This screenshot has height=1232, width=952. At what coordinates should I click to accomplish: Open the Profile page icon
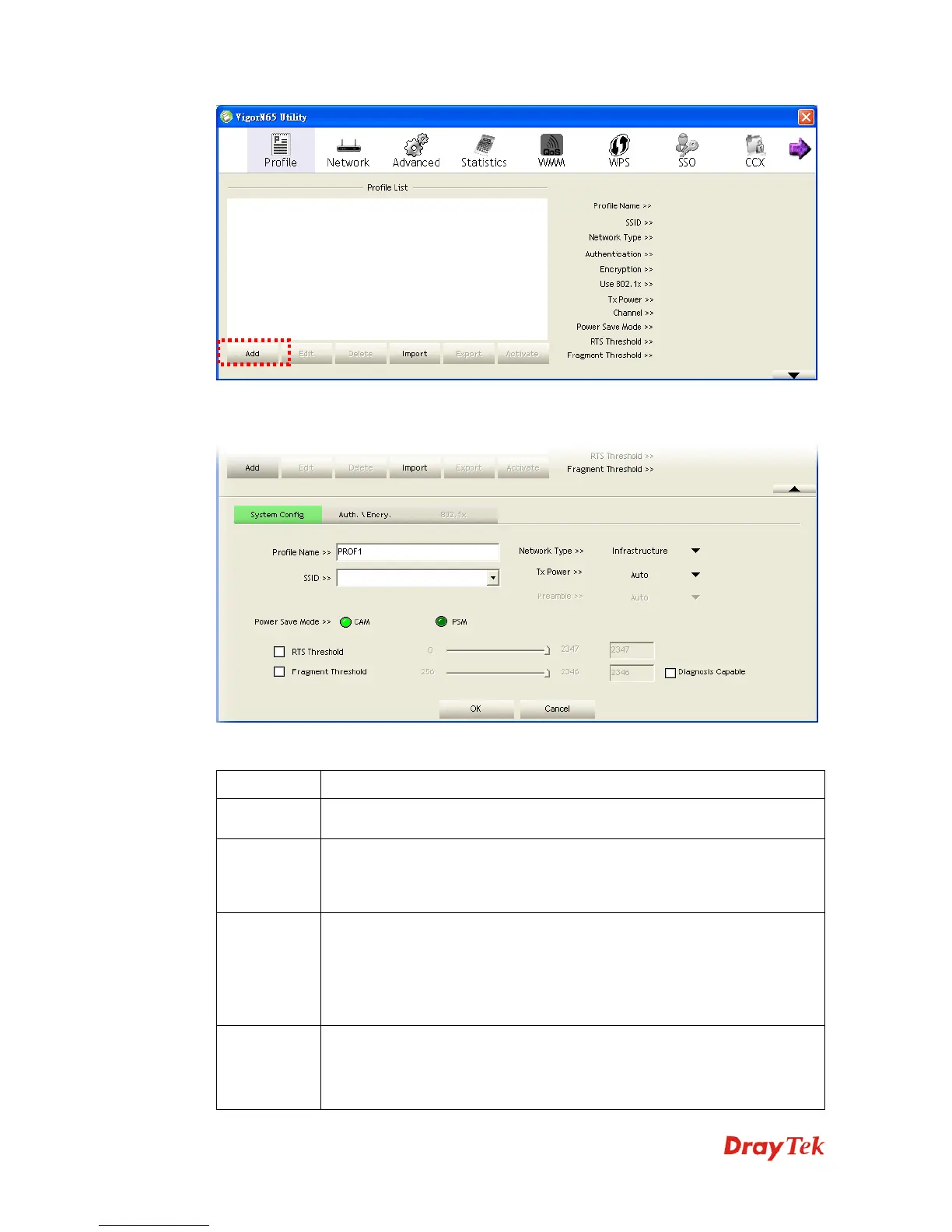[x=280, y=150]
